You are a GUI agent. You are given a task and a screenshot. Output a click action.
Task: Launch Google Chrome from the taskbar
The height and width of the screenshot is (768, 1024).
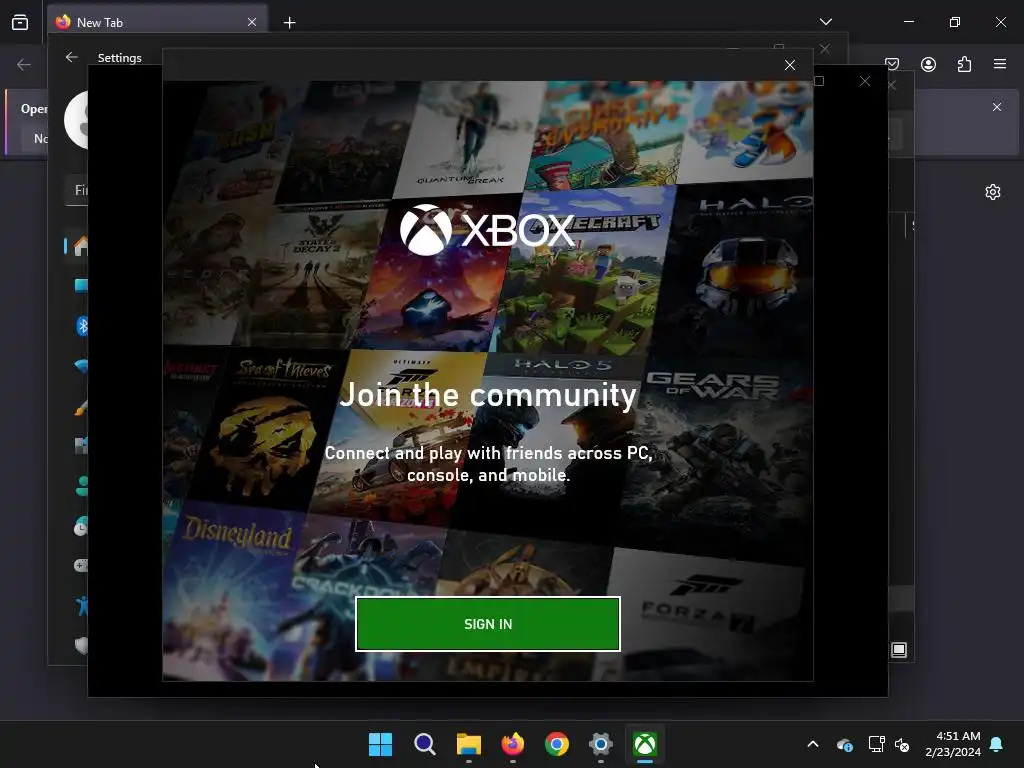tap(556, 744)
